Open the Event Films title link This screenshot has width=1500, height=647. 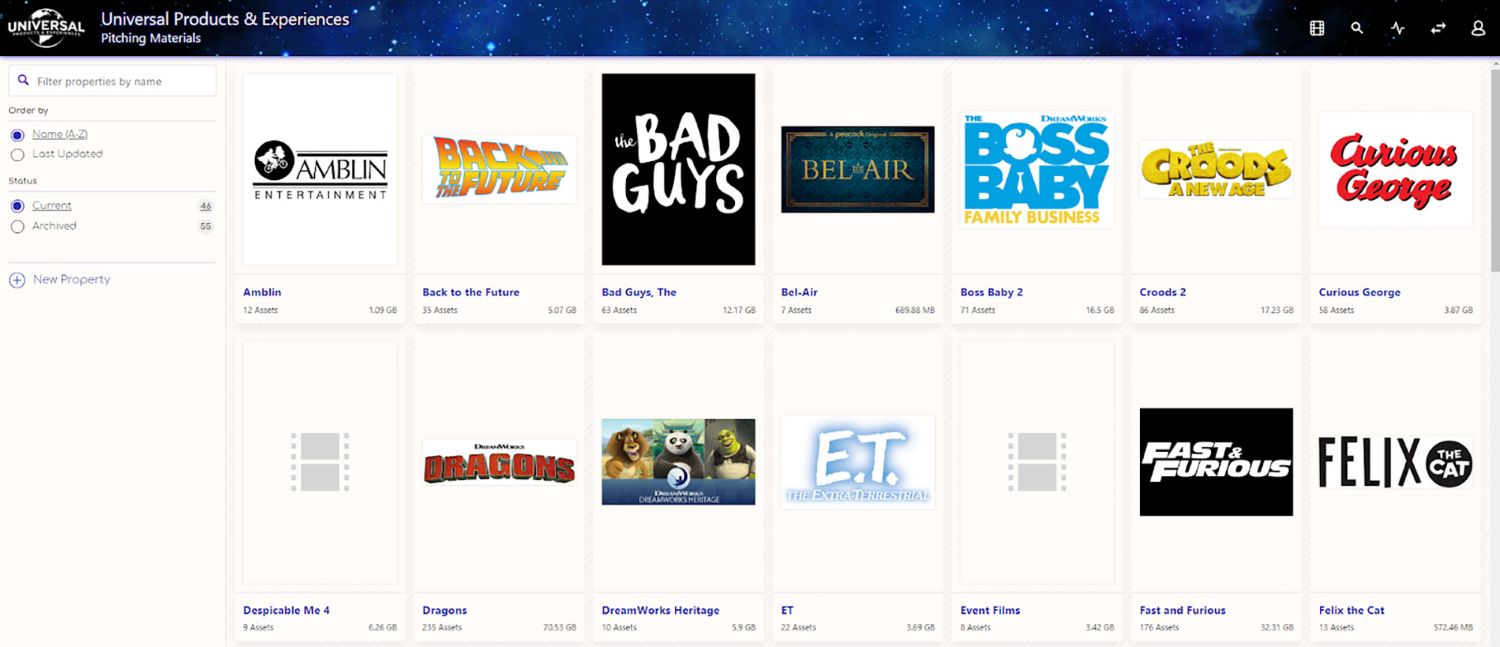pyautogui.click(x=990, y=610)
